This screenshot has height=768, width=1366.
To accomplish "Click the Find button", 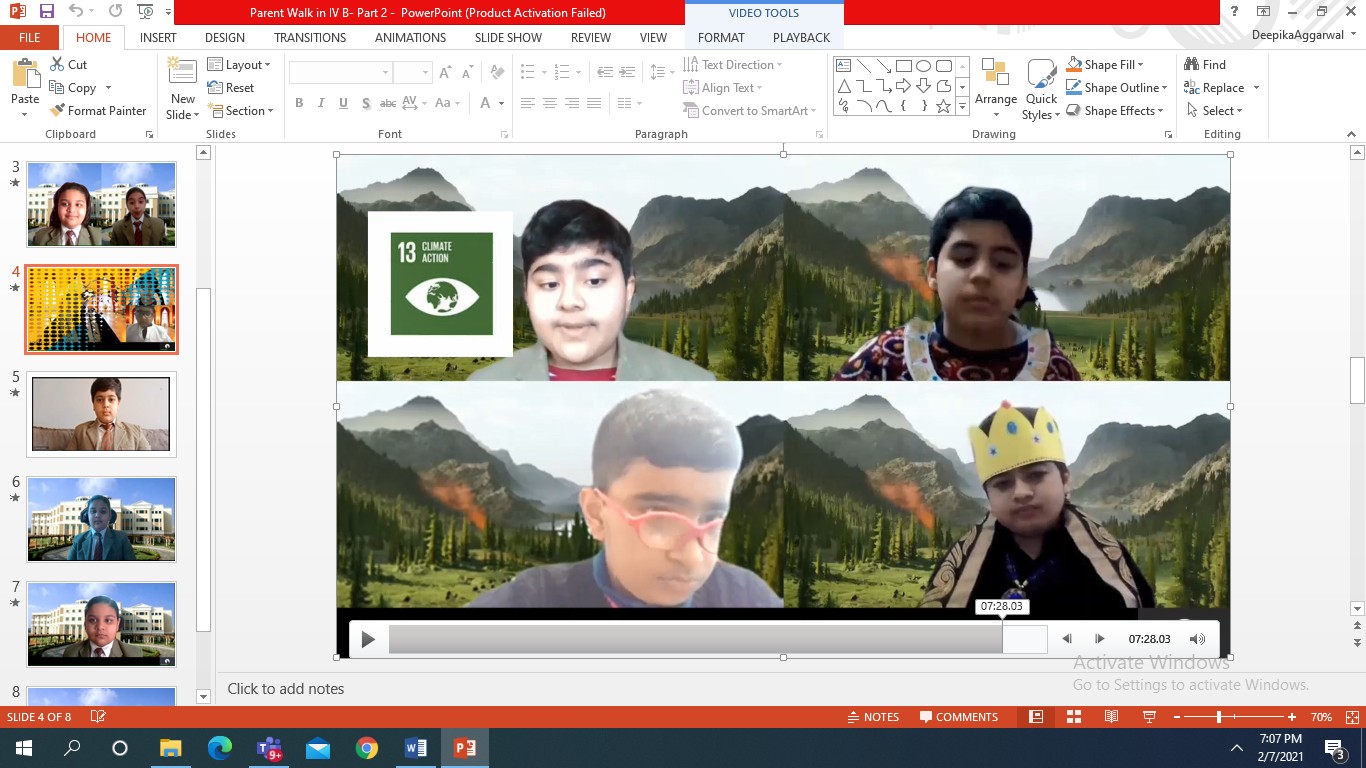I will 1205,64.
